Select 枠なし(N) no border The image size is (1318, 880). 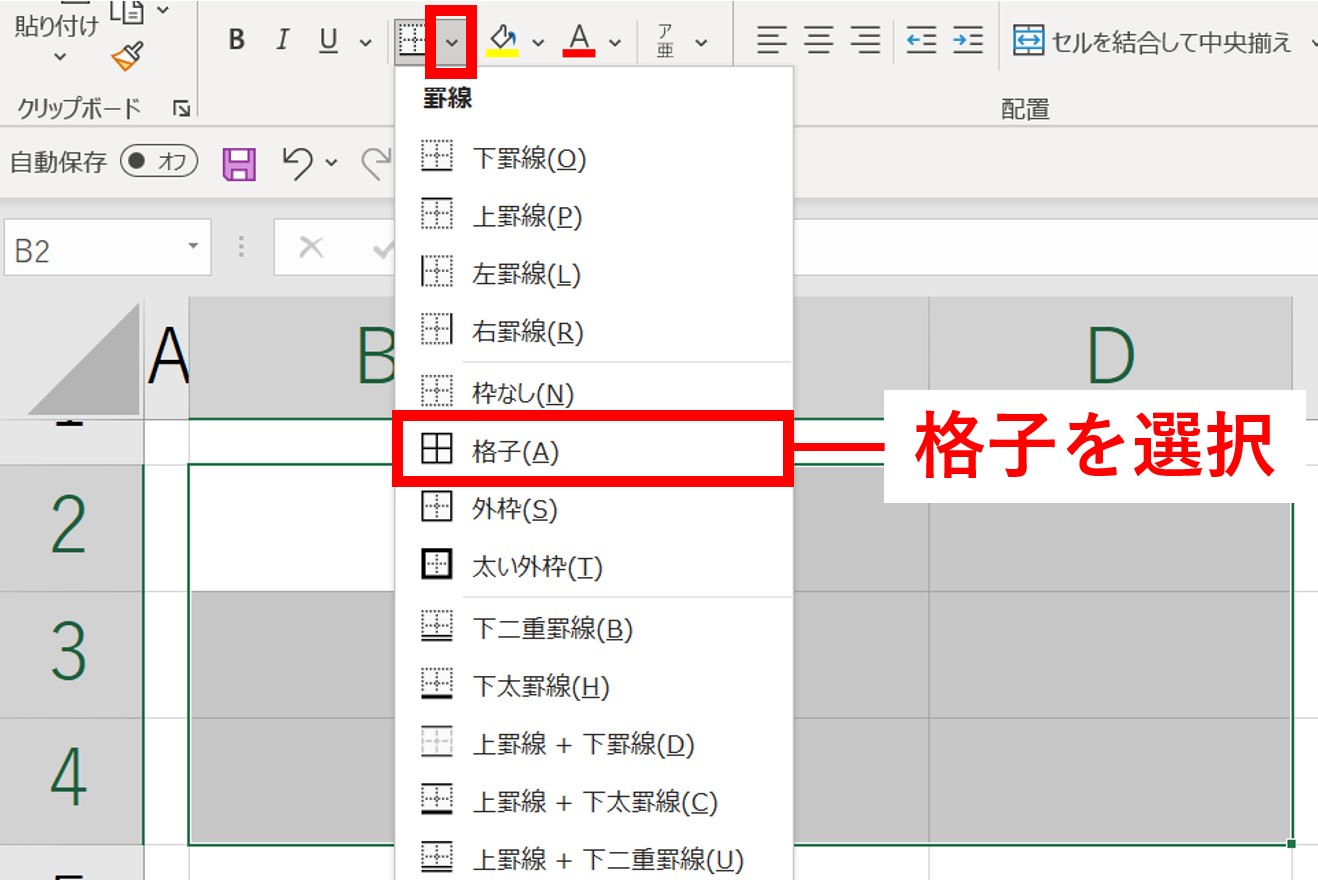pos(594,394)
